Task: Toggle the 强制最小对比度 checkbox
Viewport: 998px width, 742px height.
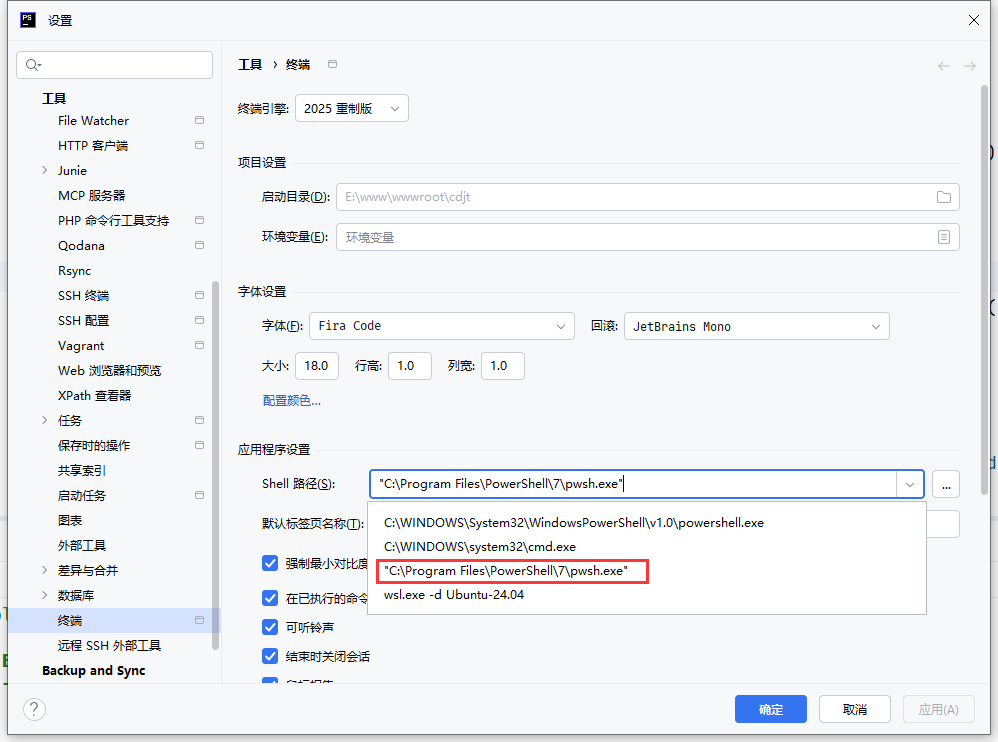Action: [x=270, y=563]
